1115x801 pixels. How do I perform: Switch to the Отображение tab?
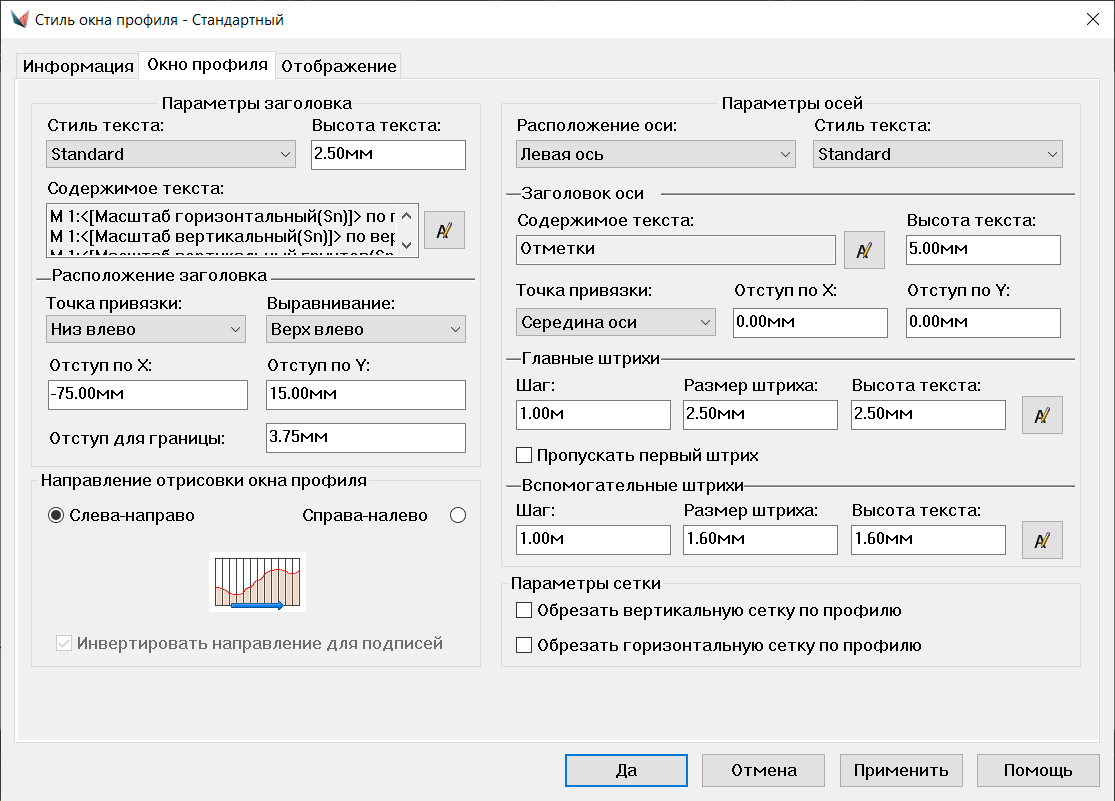[x=339, y=66]
